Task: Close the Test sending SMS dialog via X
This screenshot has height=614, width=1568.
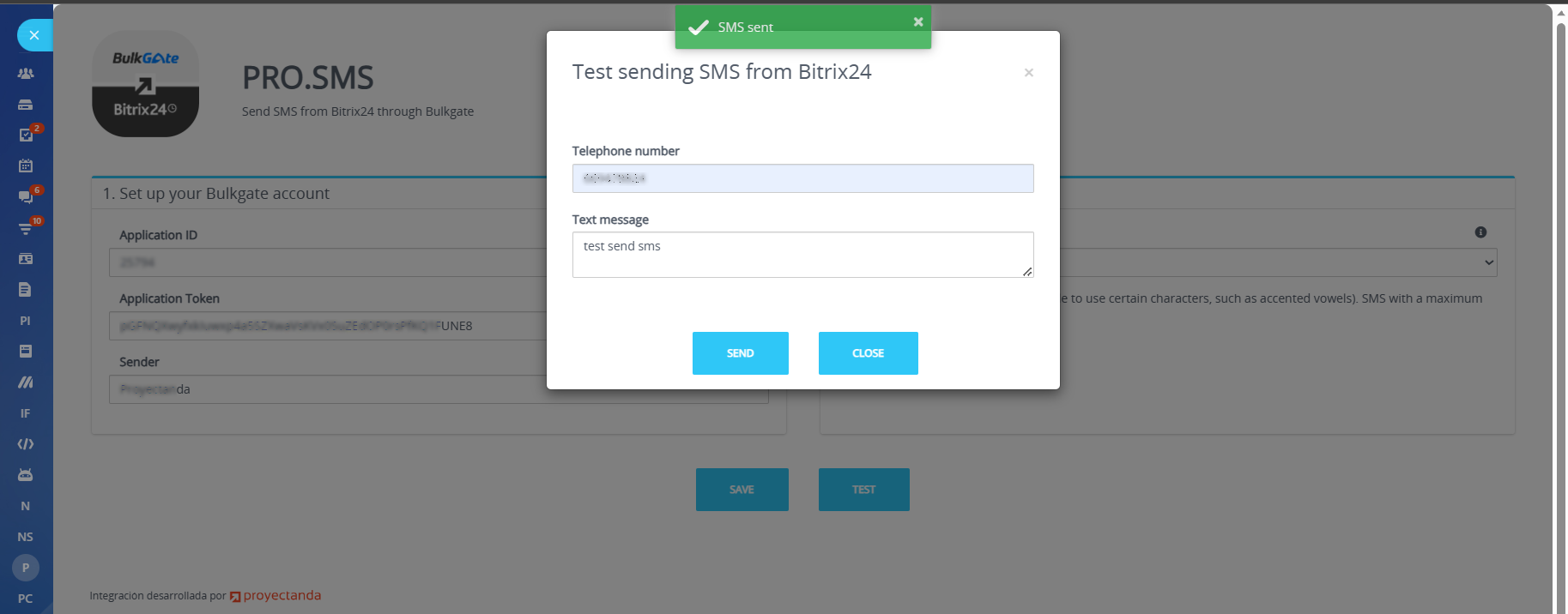Action: [1028, 73]
